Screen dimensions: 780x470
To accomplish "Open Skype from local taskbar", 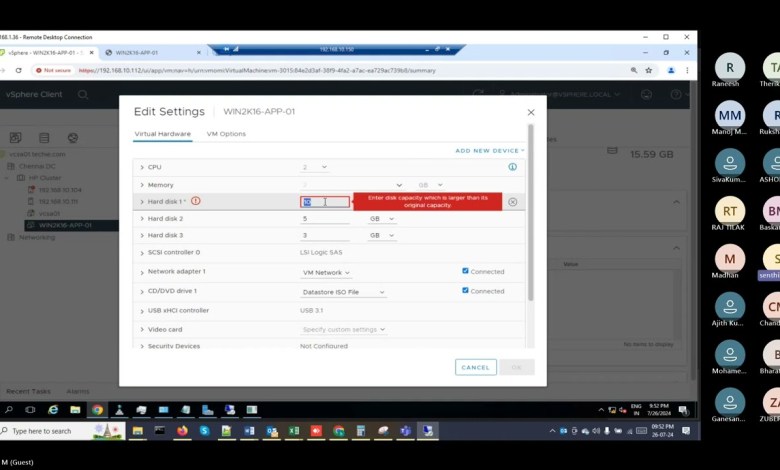I will [204, 431].
